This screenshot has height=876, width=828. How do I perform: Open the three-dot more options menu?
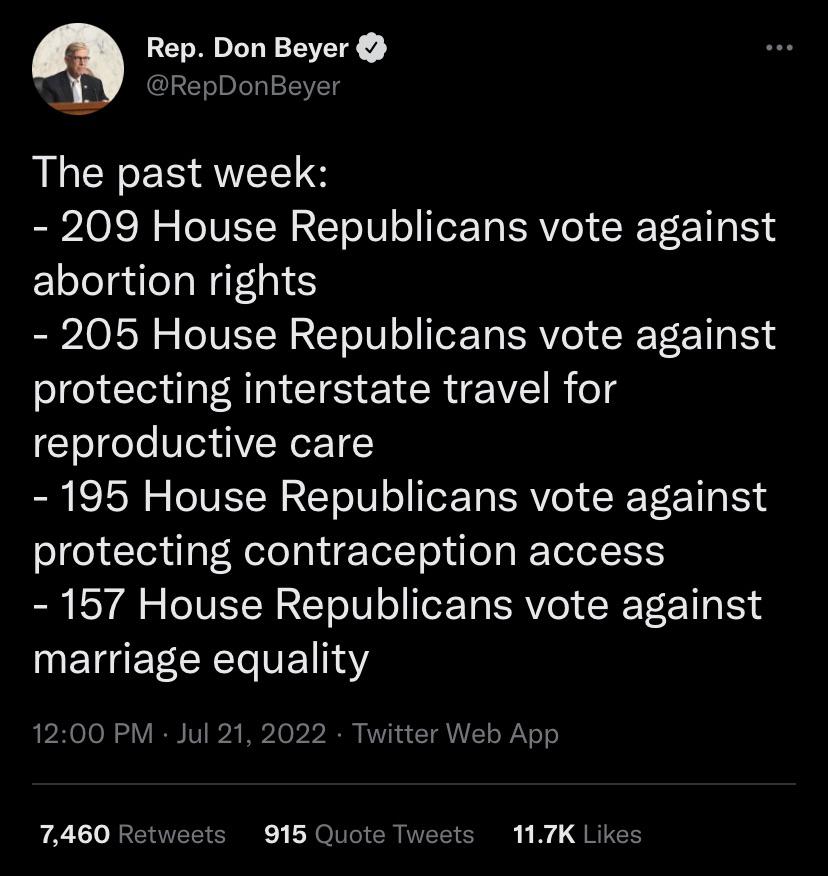pyautogui.click(x=779, y=48)
